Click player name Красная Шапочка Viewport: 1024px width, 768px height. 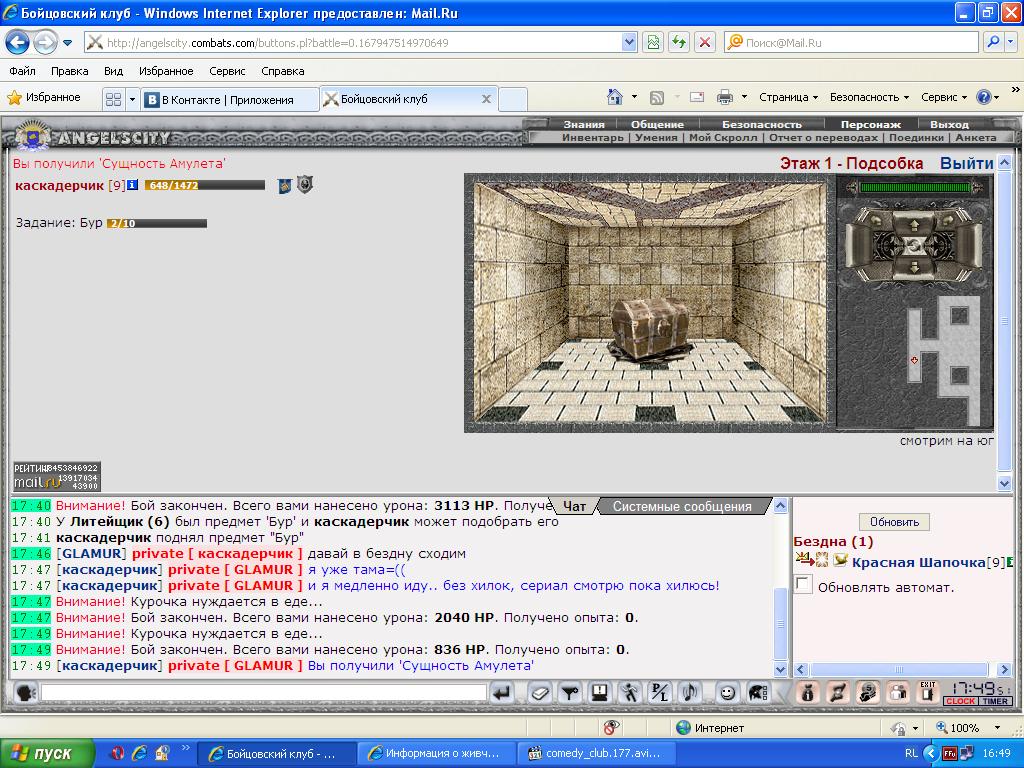[x=919, y=562]
